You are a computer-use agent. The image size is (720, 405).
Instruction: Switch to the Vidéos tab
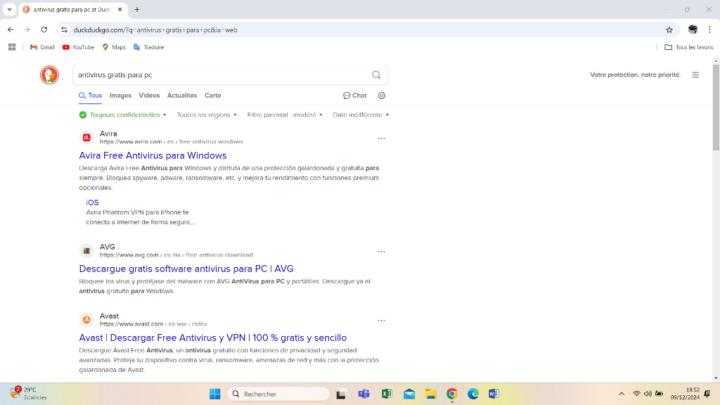click(149, 96)
